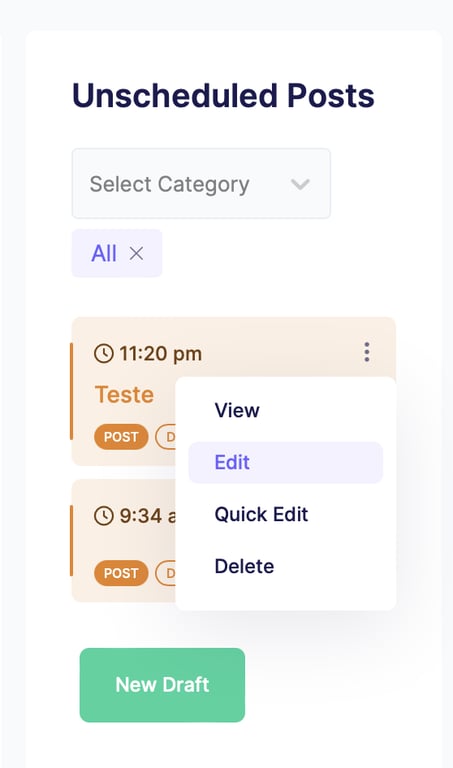Click the partially hidden badge on Teste card
The width and height of the screenshot is (453, 768).
[166, 437]
